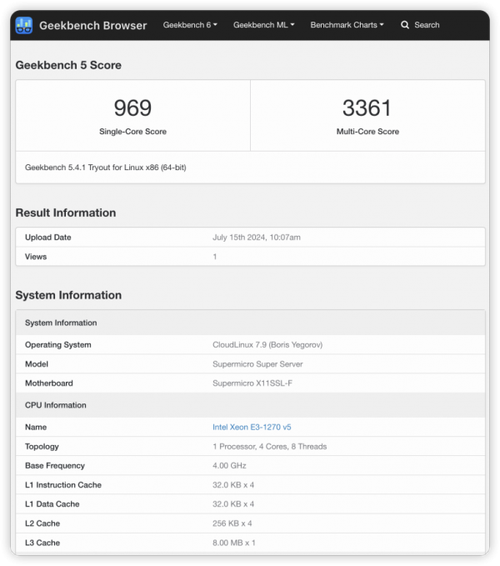This screenshot has width=500, height=566.
Task: Click the Geekbench logo icon
Action: (x=24, y=25)
